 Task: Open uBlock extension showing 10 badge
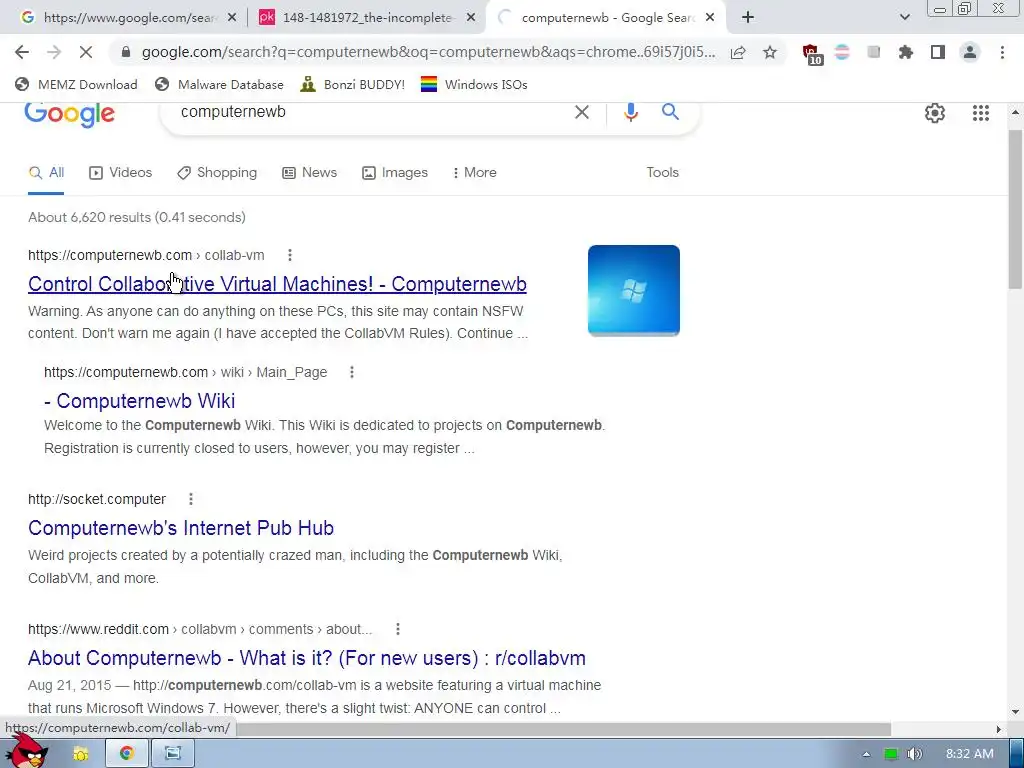tap(812, 54)
